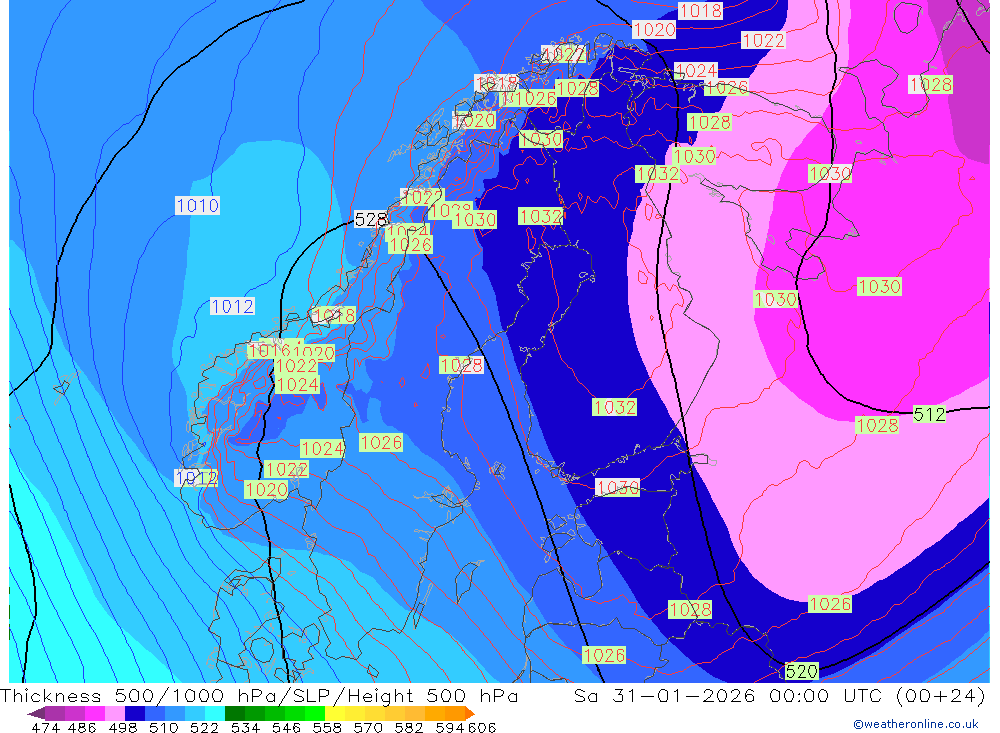Click the blue 1010 isobar label
Viewport: 1000px width, 733px height.
click(197, 205)
